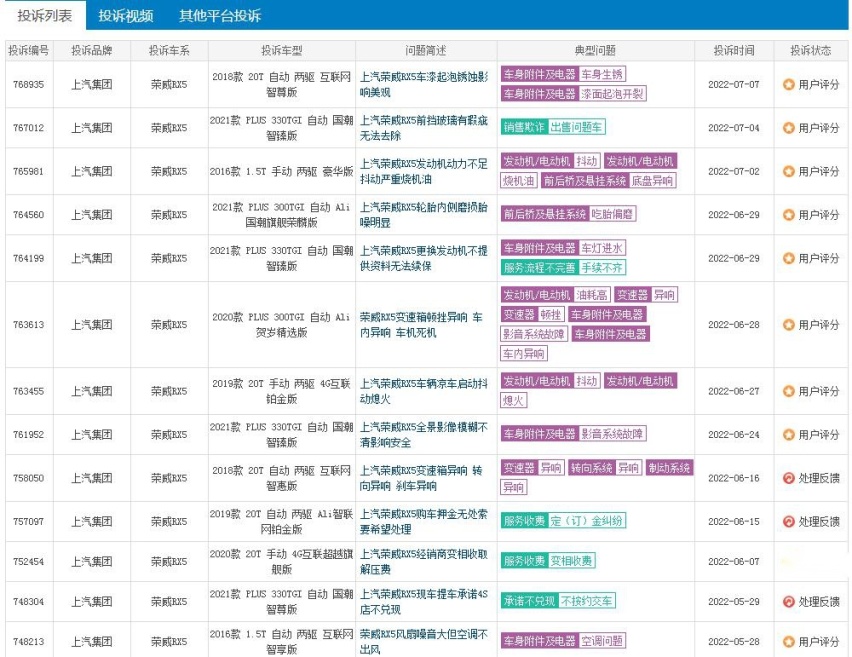Click the 空调问题 tag
This screenshot has width=852, height=657.
click(602, 641)
